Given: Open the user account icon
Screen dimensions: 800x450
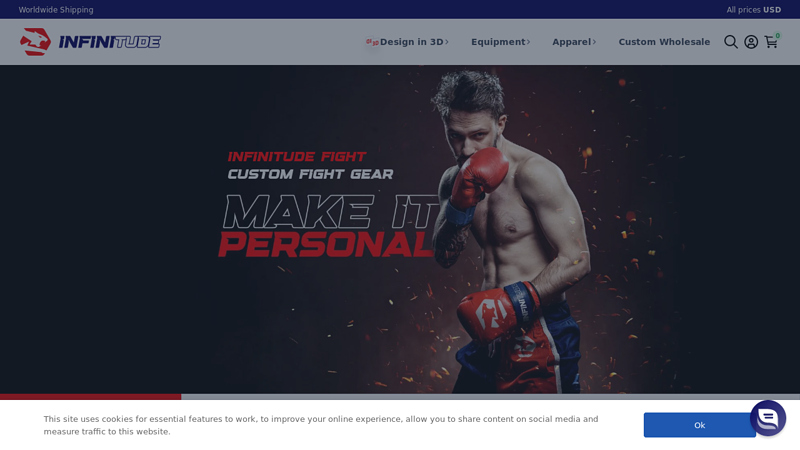Looking at the screenshot, I should (751, 42).
